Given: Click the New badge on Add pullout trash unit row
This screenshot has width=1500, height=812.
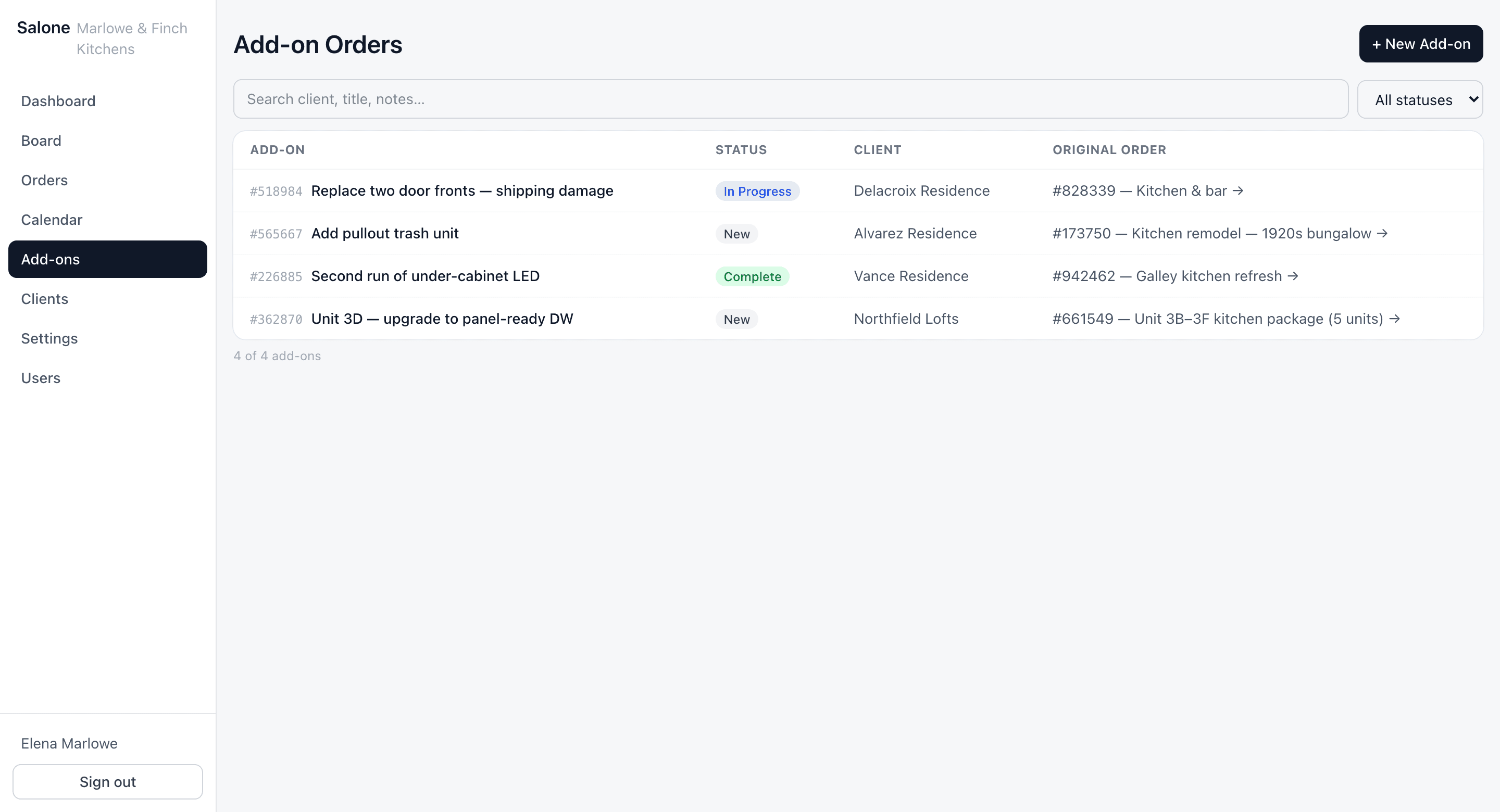Looking at the screenshot, I should point(736,234).
